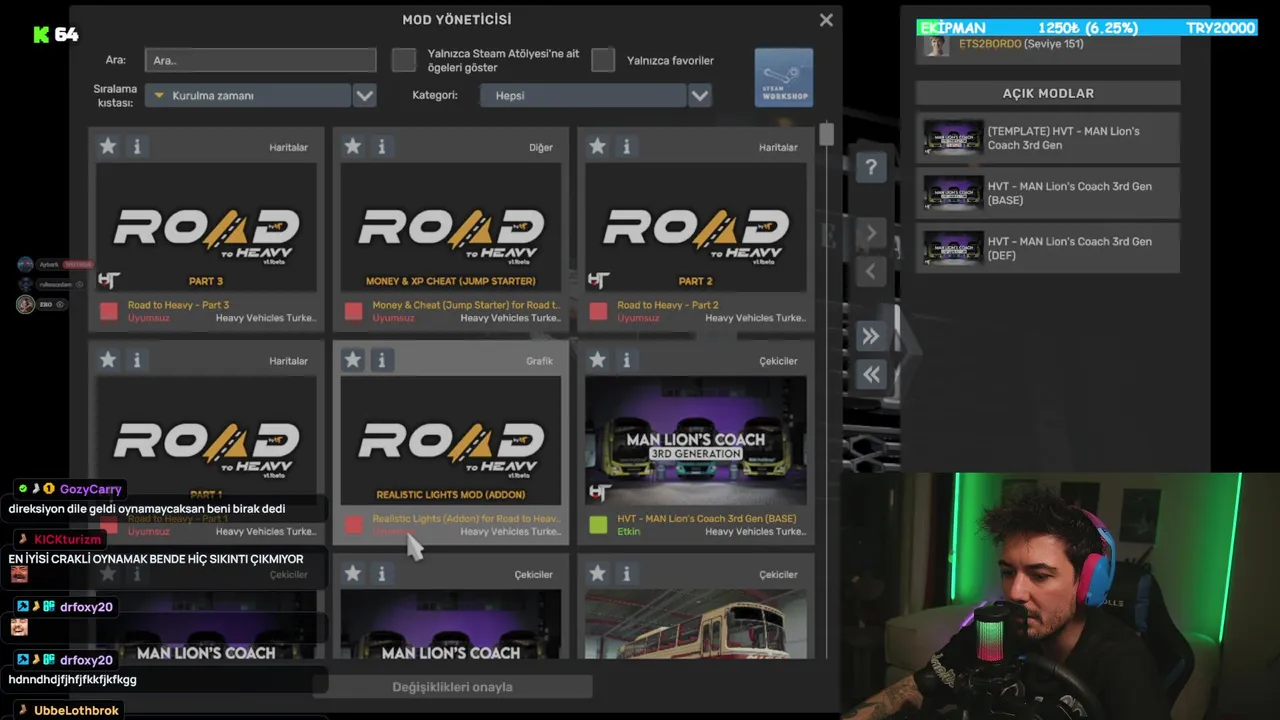The image size is (1280, 720).
Task: Show info for Money & XP Cheat mod
Action: tap(381, 147)
